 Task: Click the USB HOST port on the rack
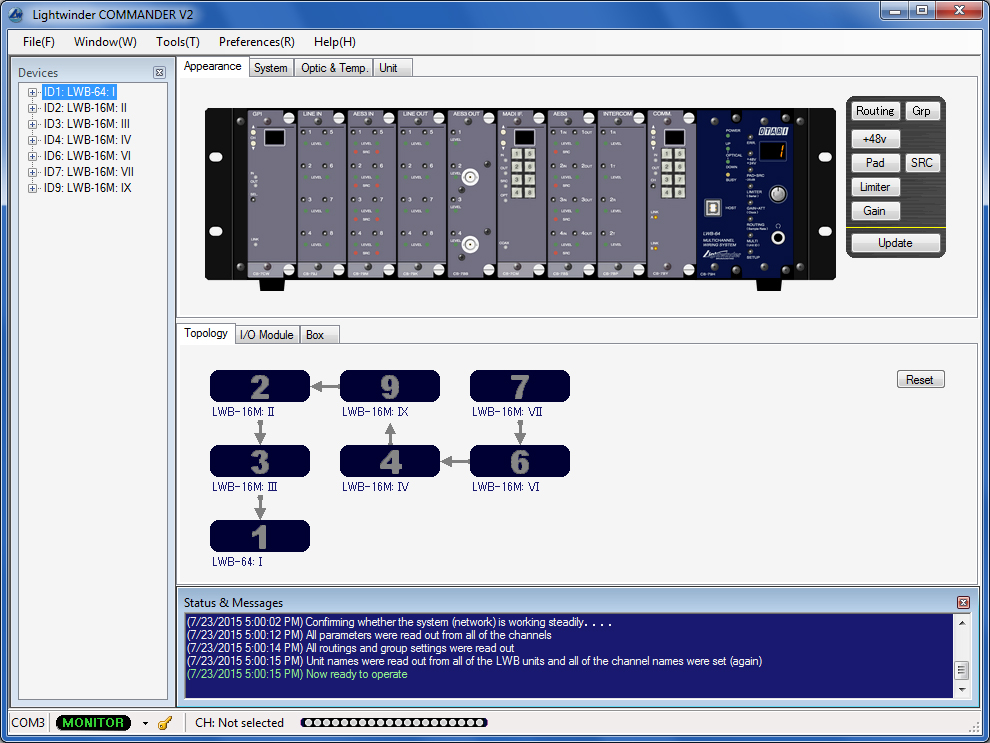point(713,207)
